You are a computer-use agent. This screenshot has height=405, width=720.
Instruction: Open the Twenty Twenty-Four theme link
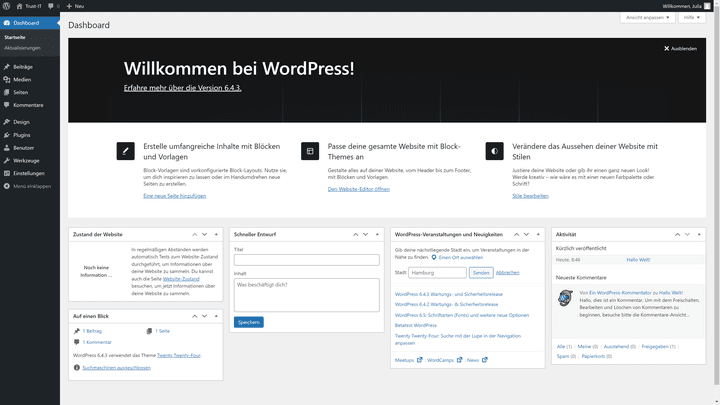pos(179,355)
